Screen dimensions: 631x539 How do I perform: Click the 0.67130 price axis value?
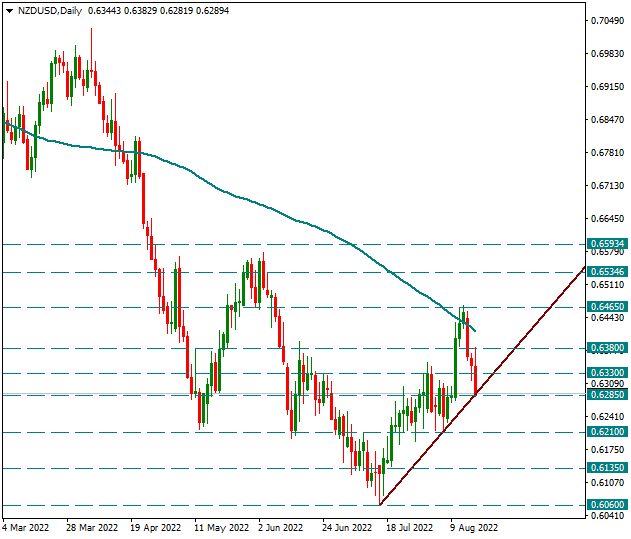tap(607, 186)
